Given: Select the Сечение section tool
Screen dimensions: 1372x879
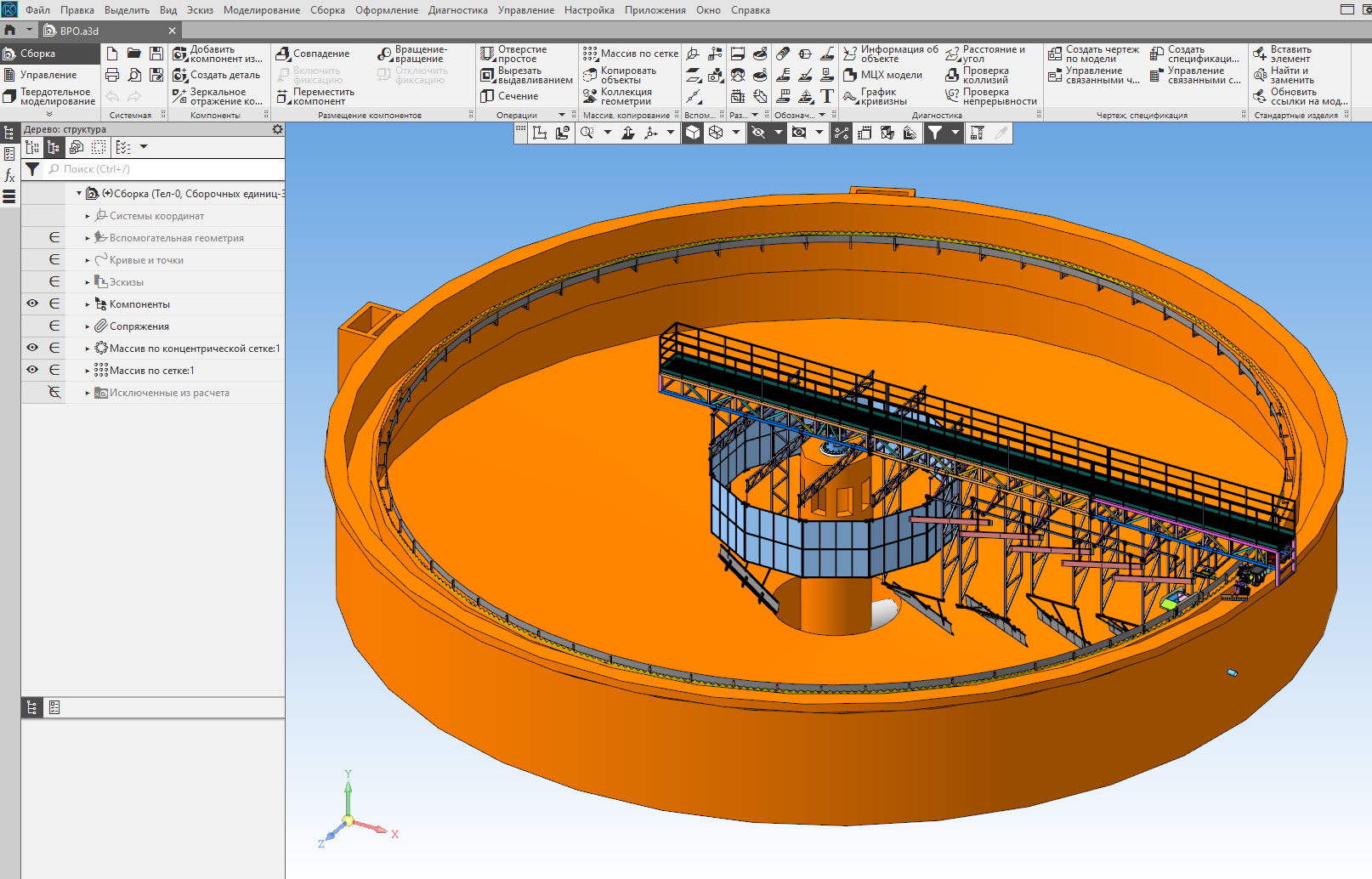Looking at the screenshot, I should click(x=509, y=96).
